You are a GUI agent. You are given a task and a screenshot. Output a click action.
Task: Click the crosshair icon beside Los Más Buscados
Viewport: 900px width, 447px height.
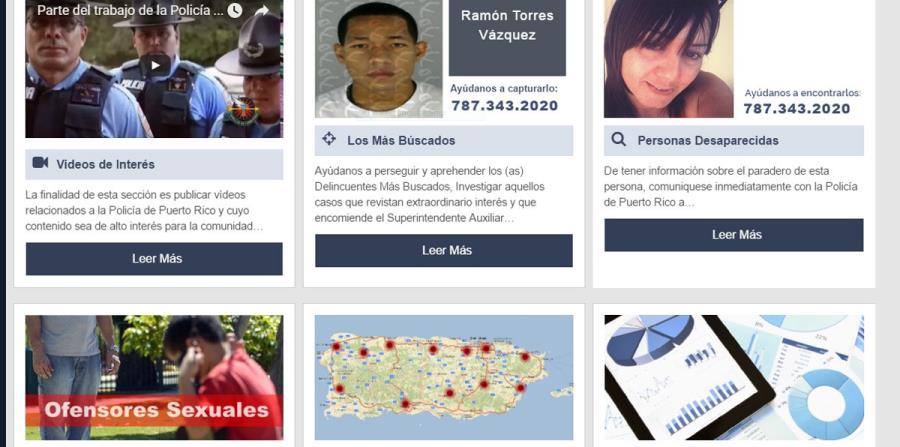coord(328,139)
